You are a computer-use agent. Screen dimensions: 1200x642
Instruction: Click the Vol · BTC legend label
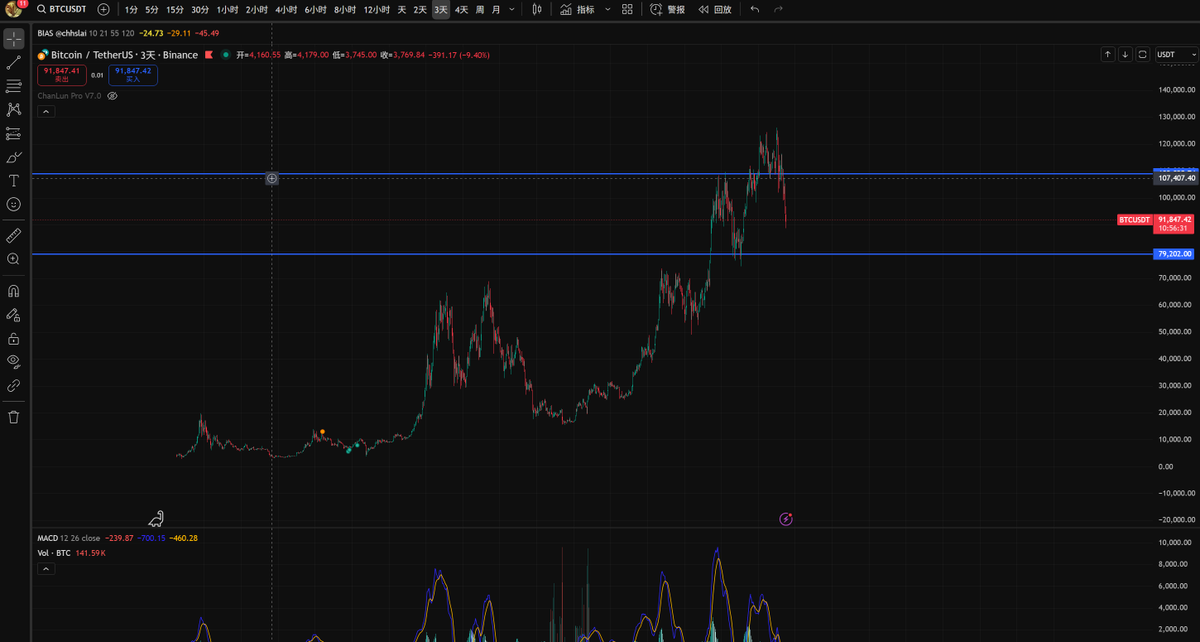[54, 552]
